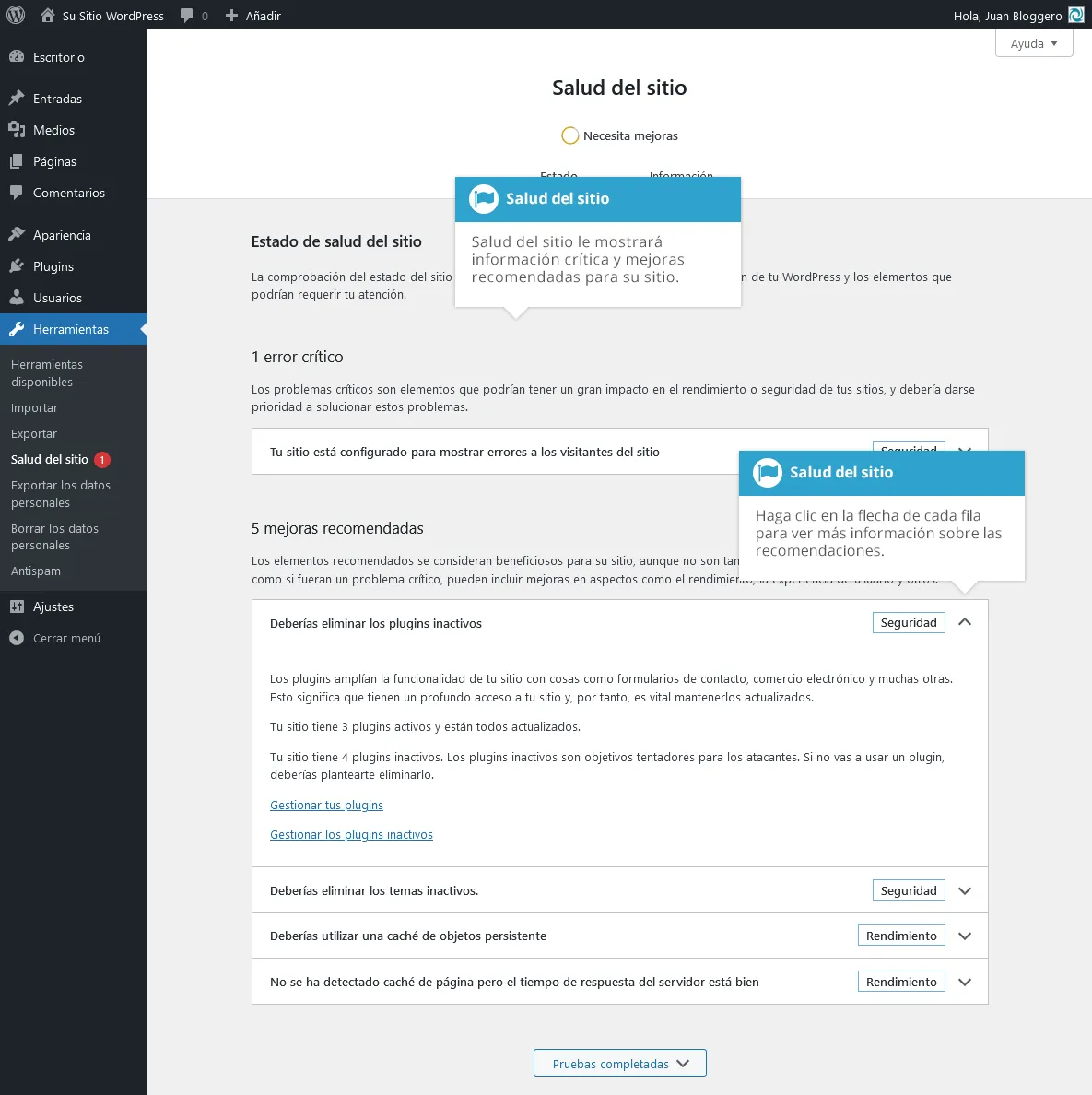
Task: Open the Antispam submenu link
Action: (36, 571)
